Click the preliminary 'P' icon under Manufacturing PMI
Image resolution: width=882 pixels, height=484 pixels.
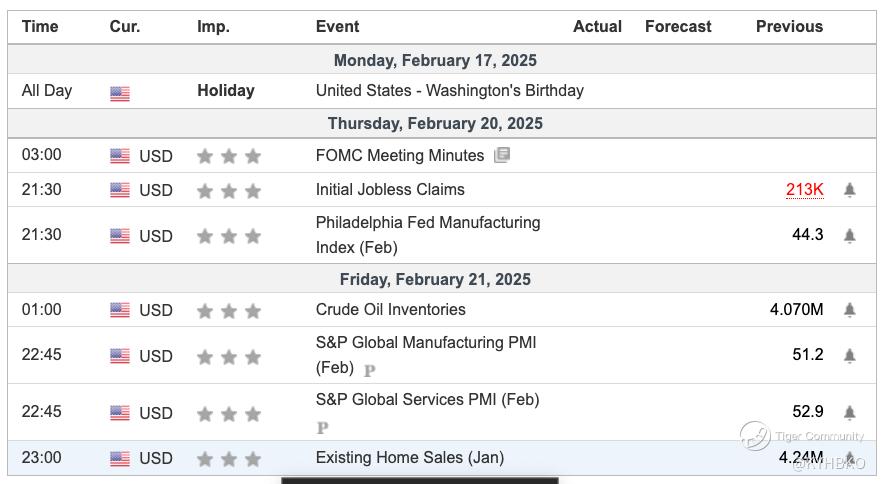click(369, 370)
